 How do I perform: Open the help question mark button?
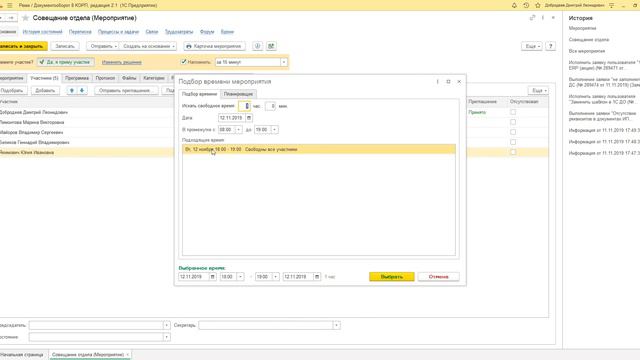click(x=550, y=46)
